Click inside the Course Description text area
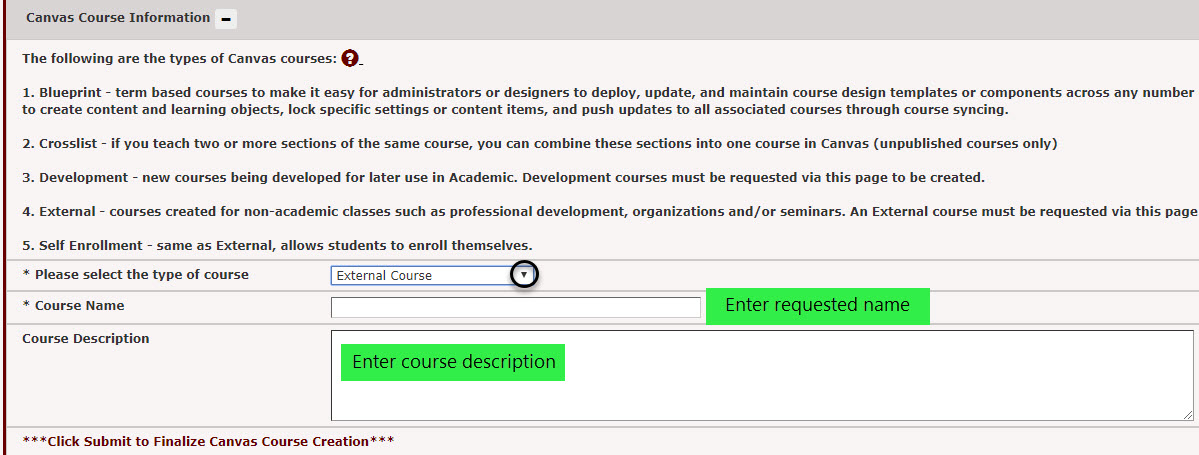1199x455 pixels. pos(762,375)
